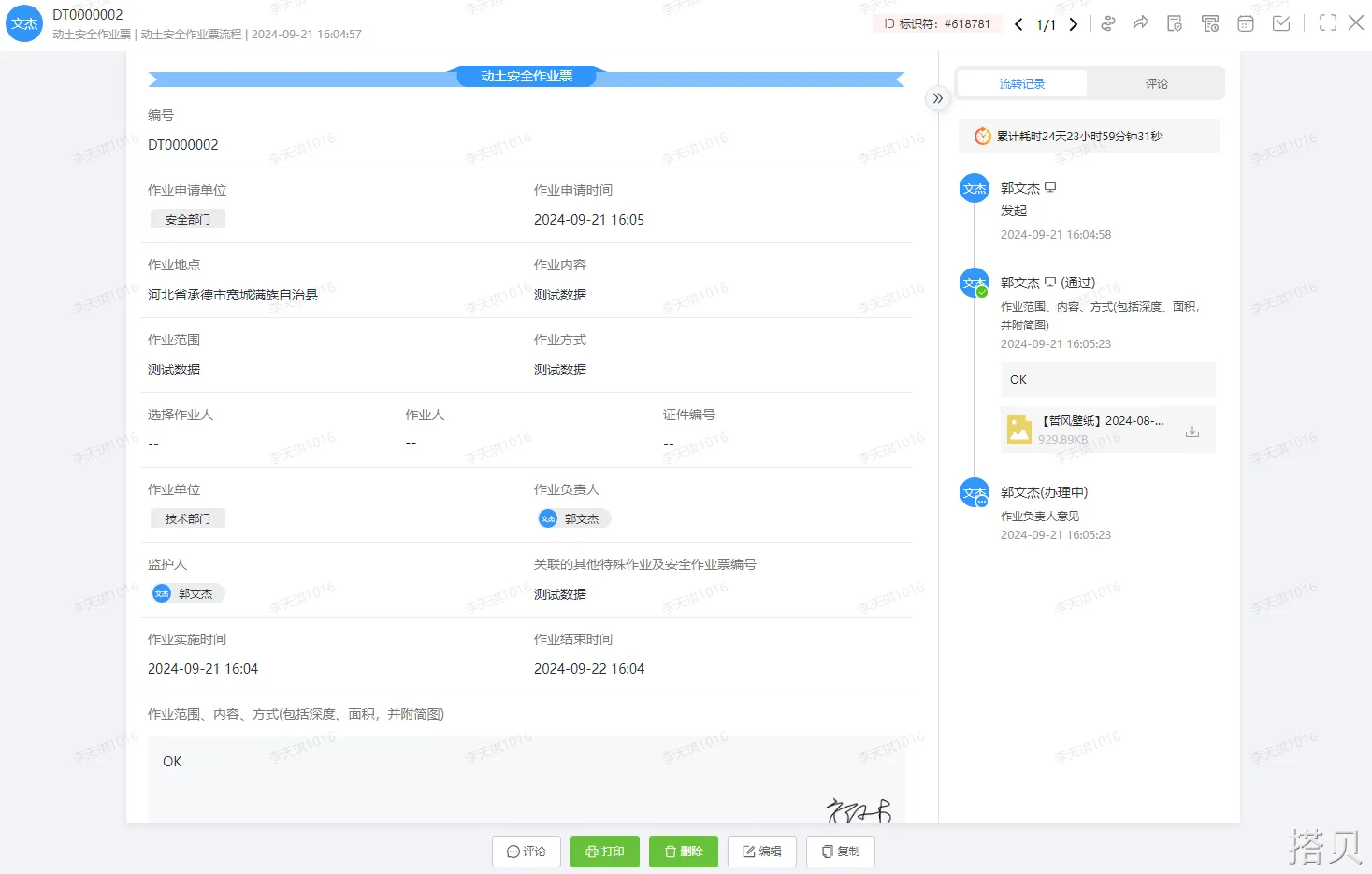Click the checkbox task icon in toolbar

tap(1281, 23)
